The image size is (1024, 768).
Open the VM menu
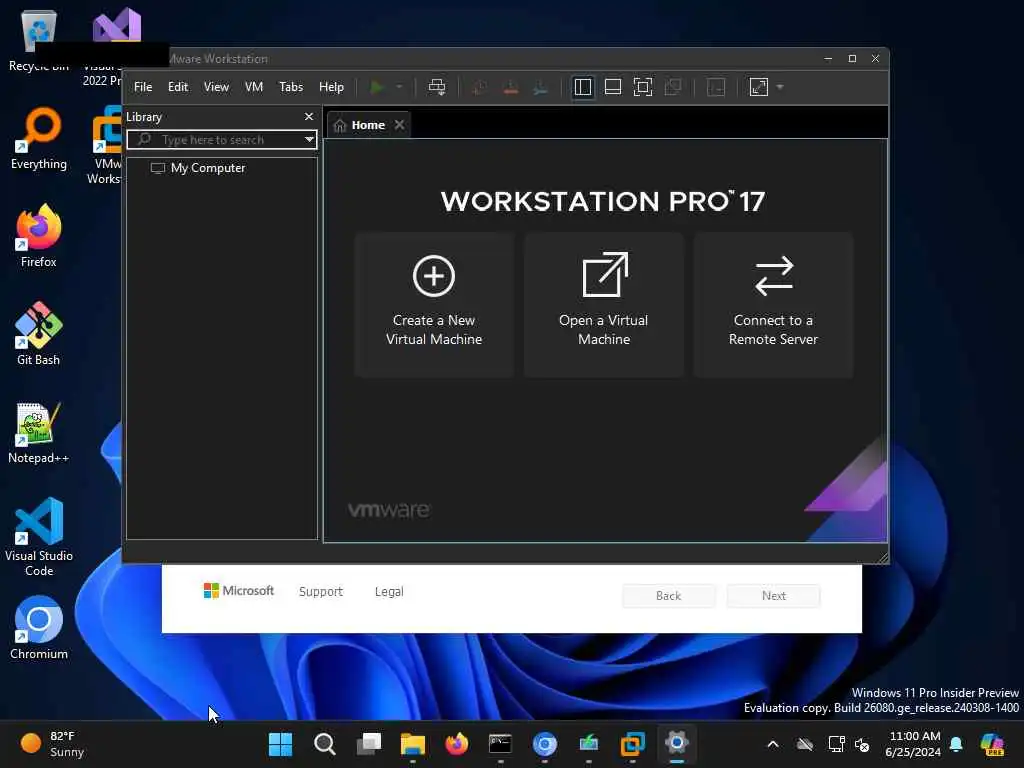coord(254,87)
